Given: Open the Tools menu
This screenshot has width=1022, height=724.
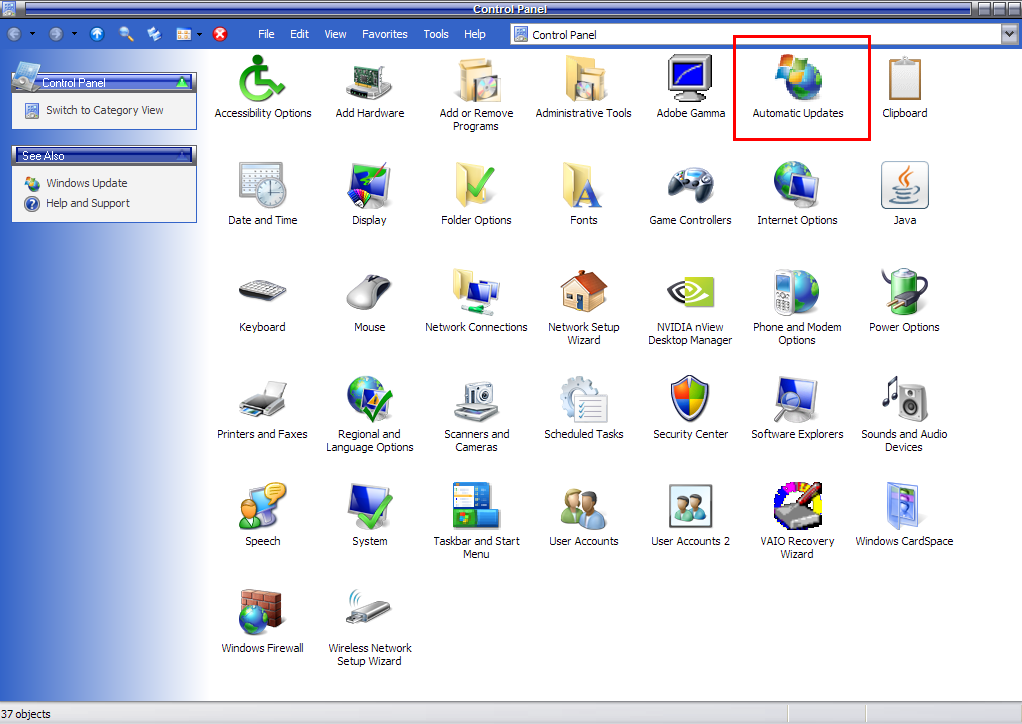Looking at the screenshot, I should click(435, 34).
